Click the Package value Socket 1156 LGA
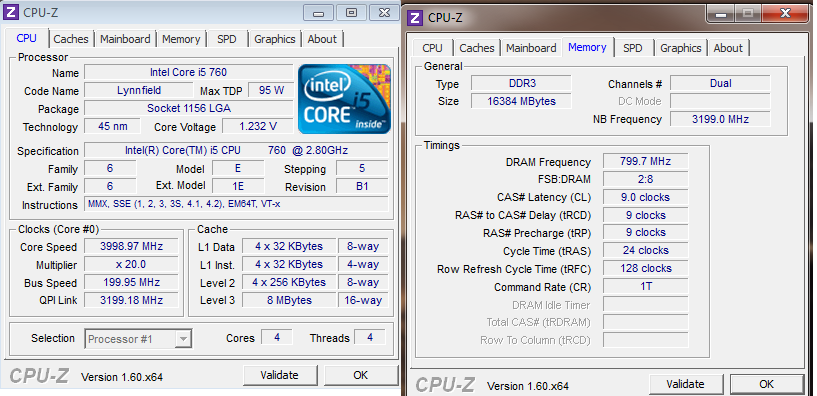 click(x=189, y=108)
